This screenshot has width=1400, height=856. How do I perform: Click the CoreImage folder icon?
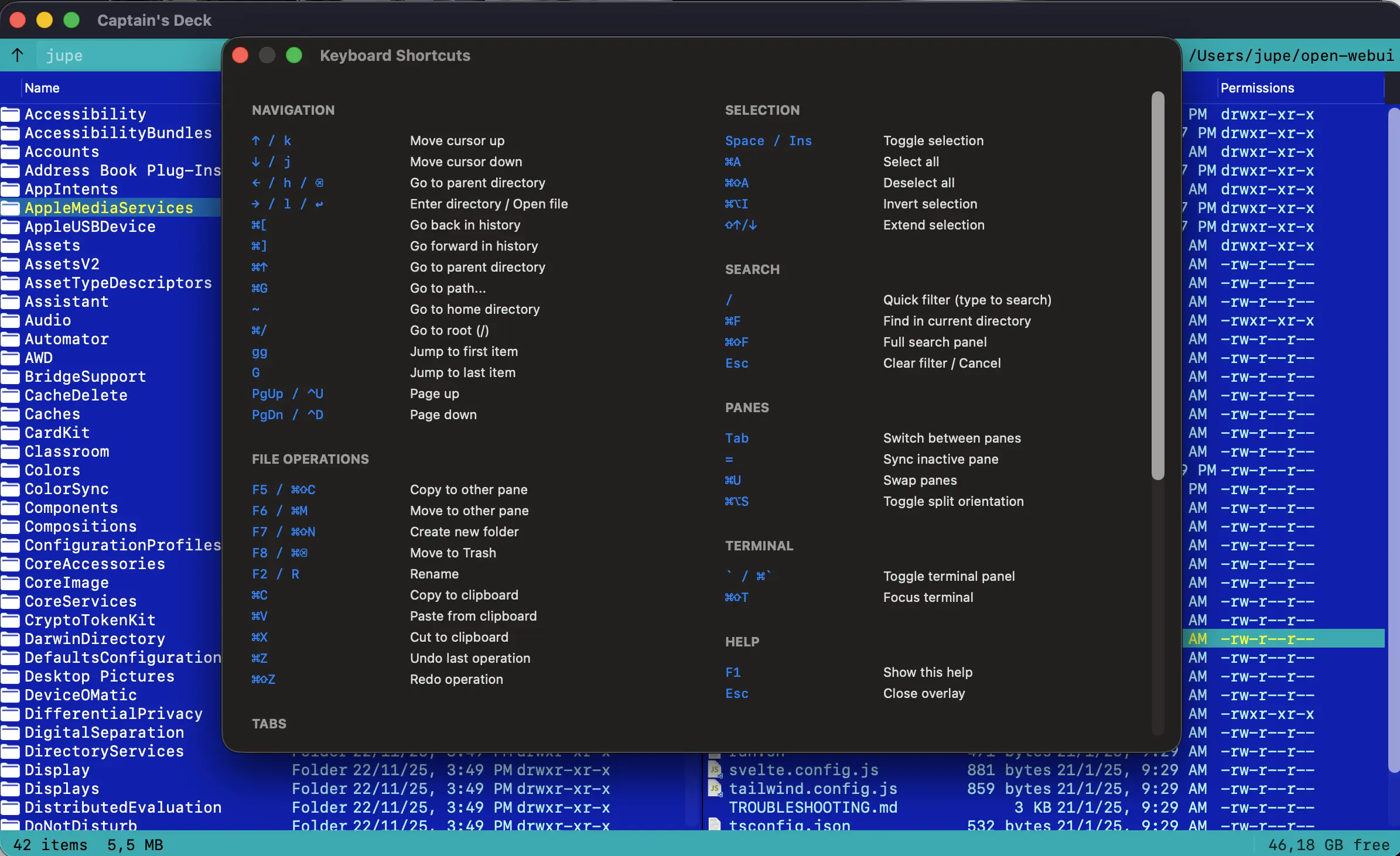10,583
